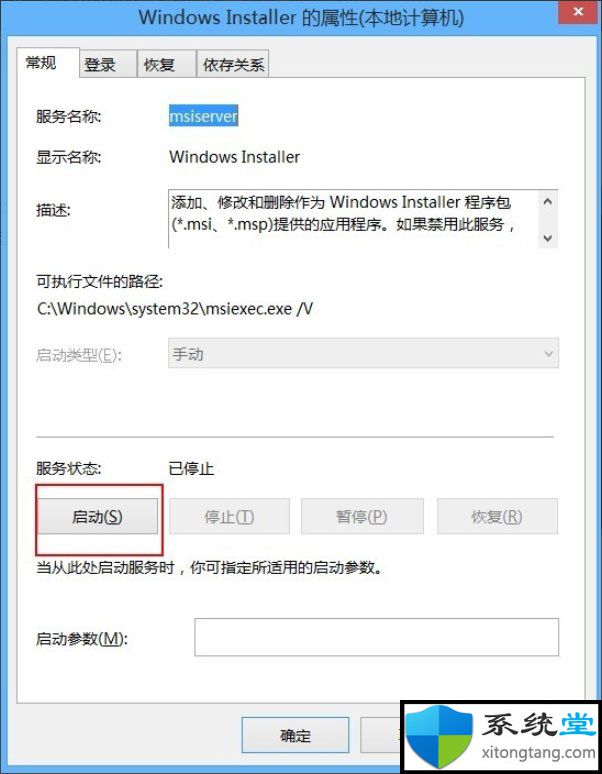Click the xitongtang.com watermark text

click(x=538, y=753)
